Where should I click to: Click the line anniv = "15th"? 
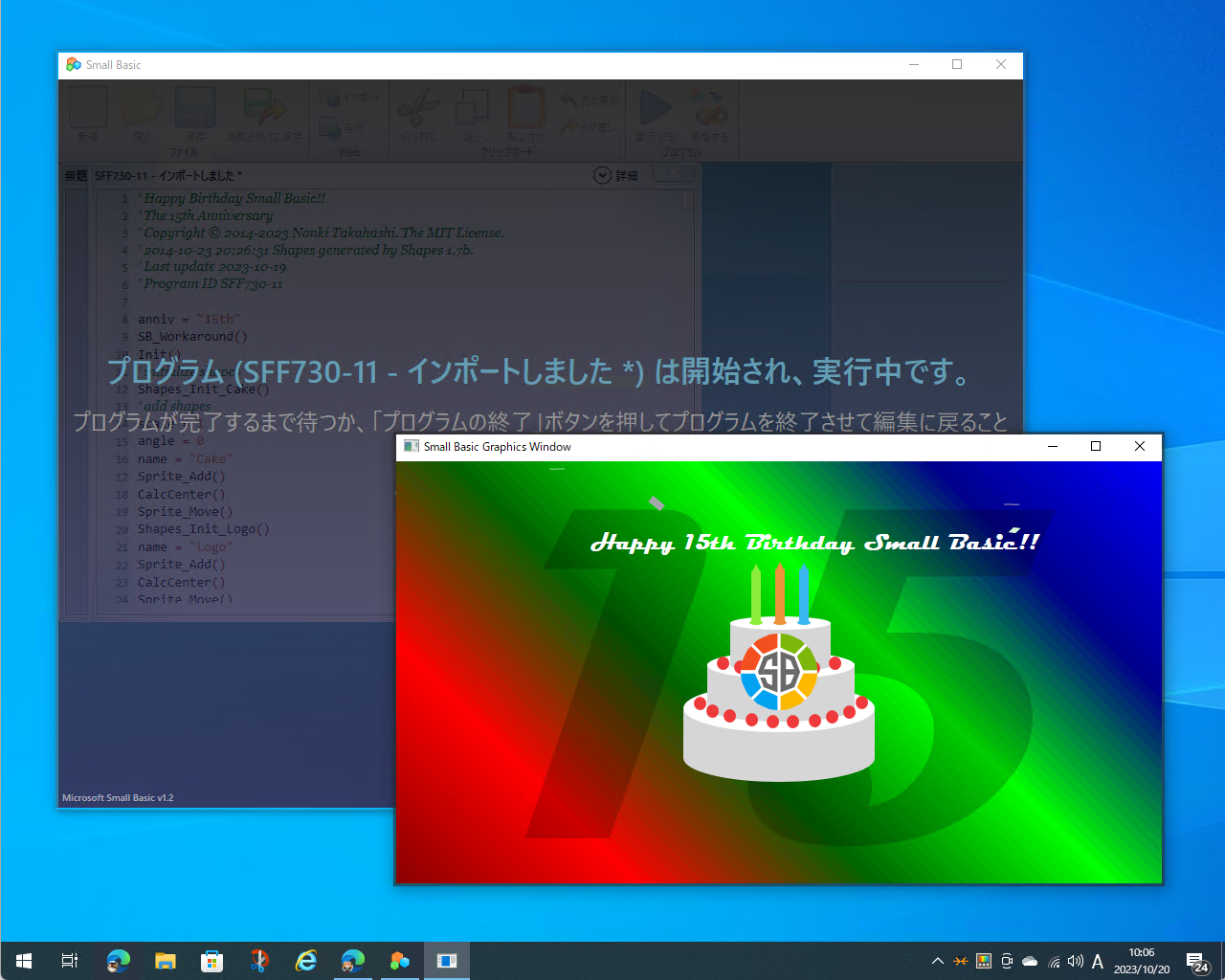[189, 320]
